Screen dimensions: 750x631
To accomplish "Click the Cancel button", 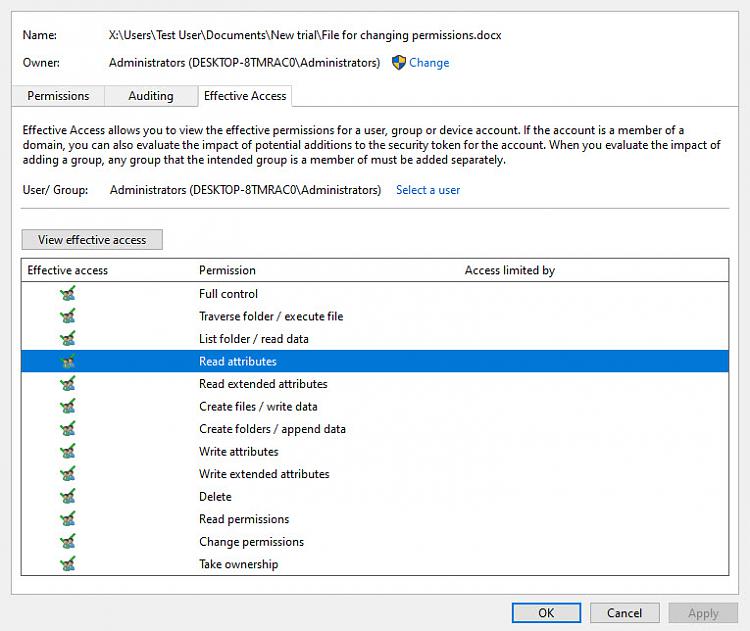I will tap(624, 613).
